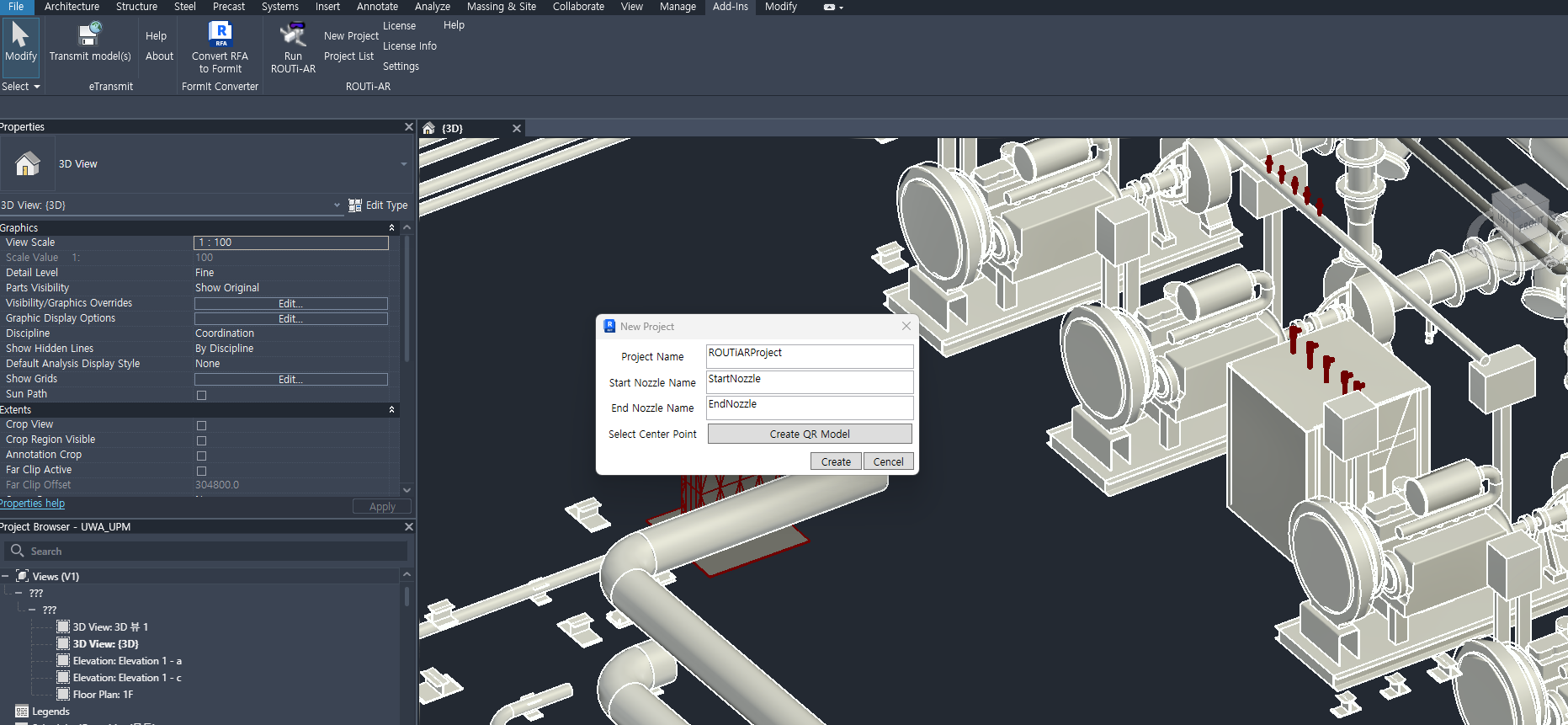Screen dimensions: 1568x725
Task: Select the Modify arrow tool
Action: pyautogui.click(x=20, y=35)
